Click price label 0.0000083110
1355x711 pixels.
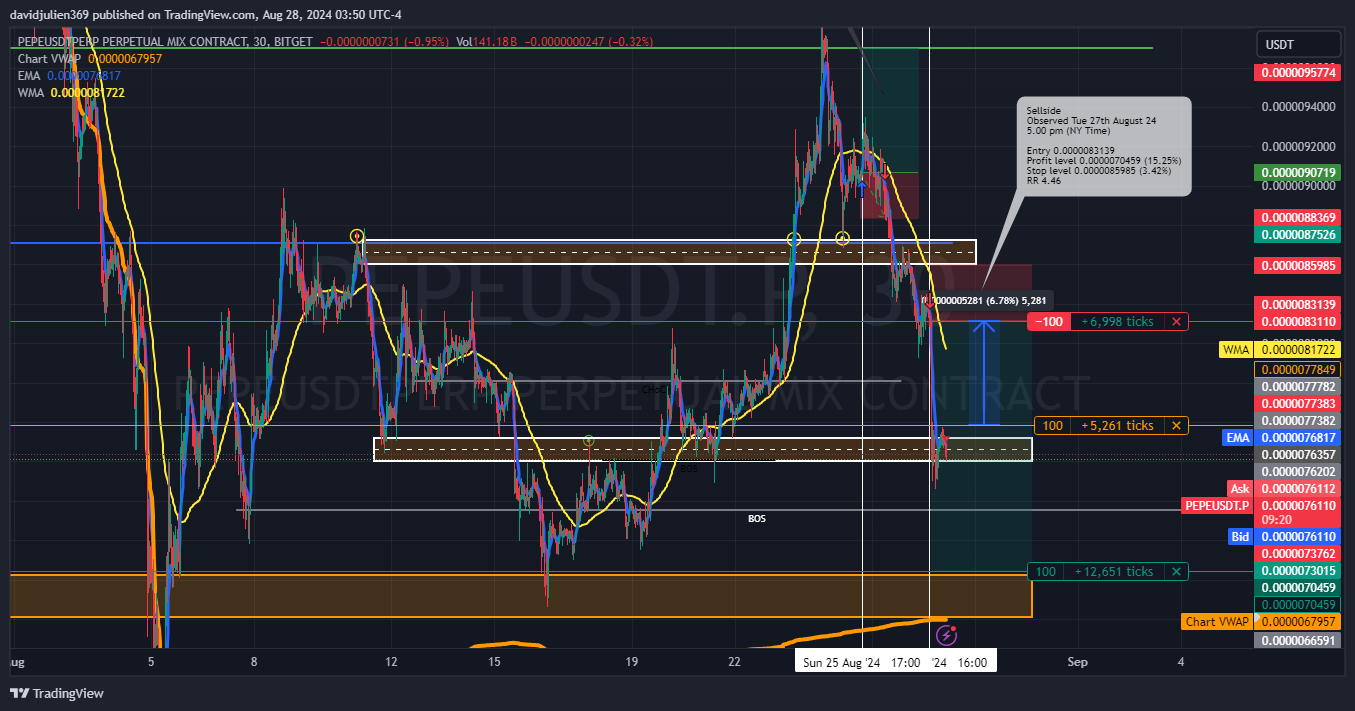(x=1297, y=322)
